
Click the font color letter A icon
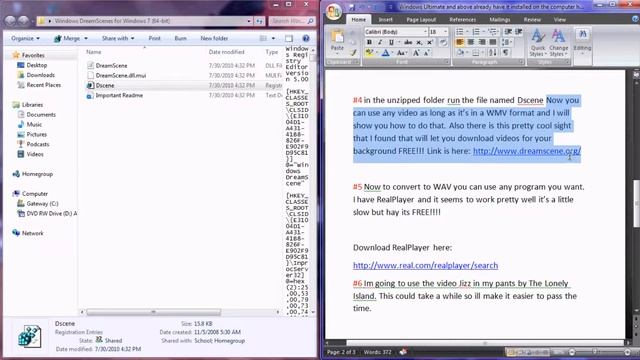386,53
